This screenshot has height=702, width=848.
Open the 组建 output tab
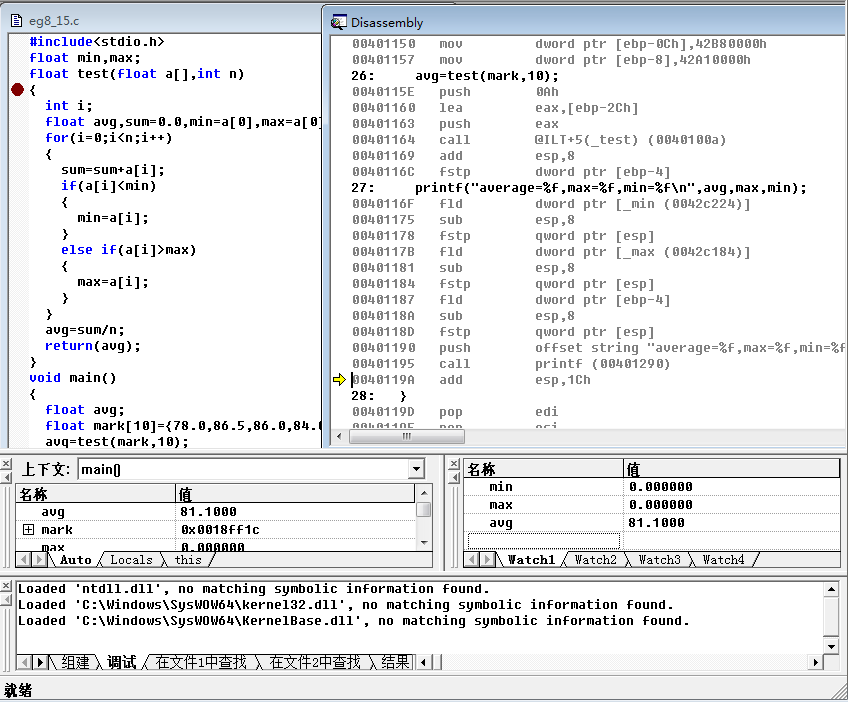tap(75, 662)
